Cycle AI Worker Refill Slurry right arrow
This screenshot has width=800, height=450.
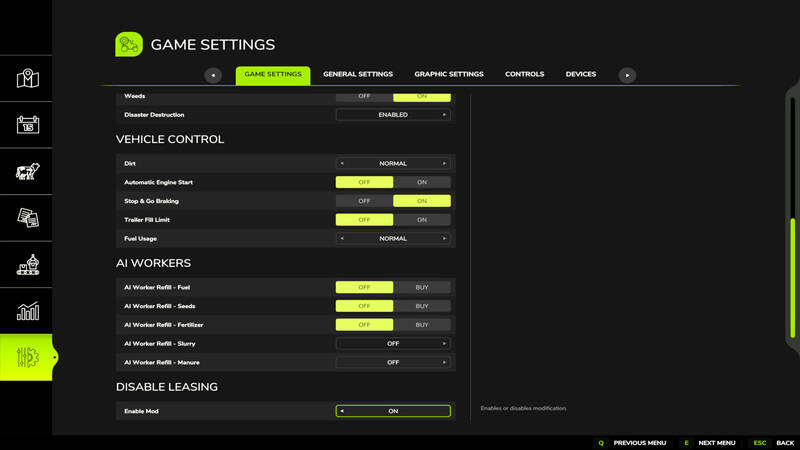coord(444,344)
